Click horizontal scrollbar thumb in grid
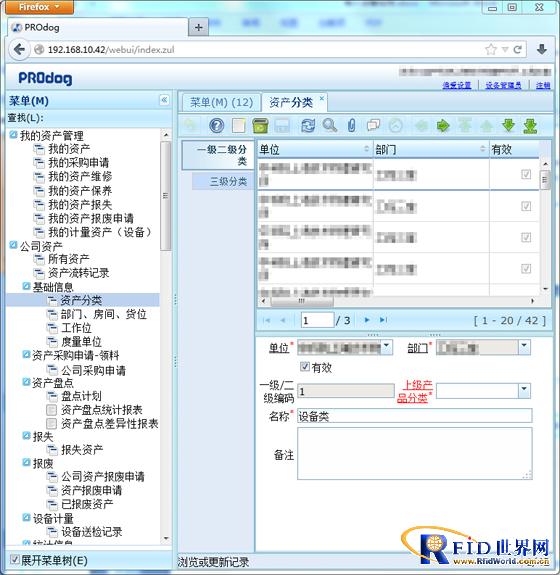Viewport: 560px width, 575px height. coord(302,301)
